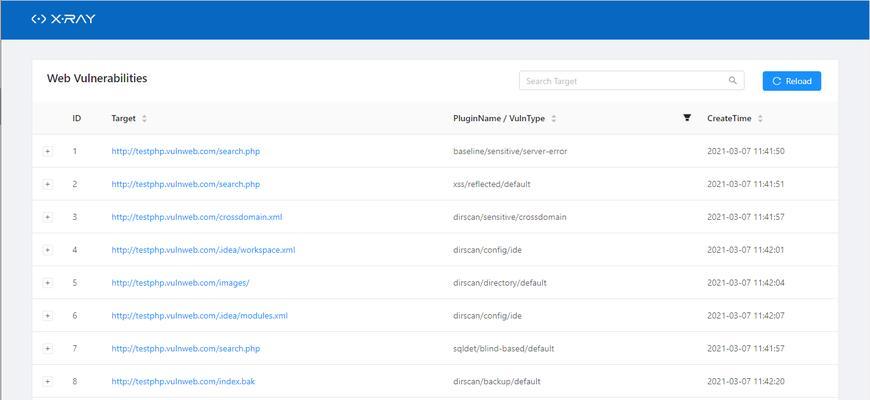Screen dimensions: 870x400
Task: Select baseline/sensitive/server-error cell
Action: 510,151
